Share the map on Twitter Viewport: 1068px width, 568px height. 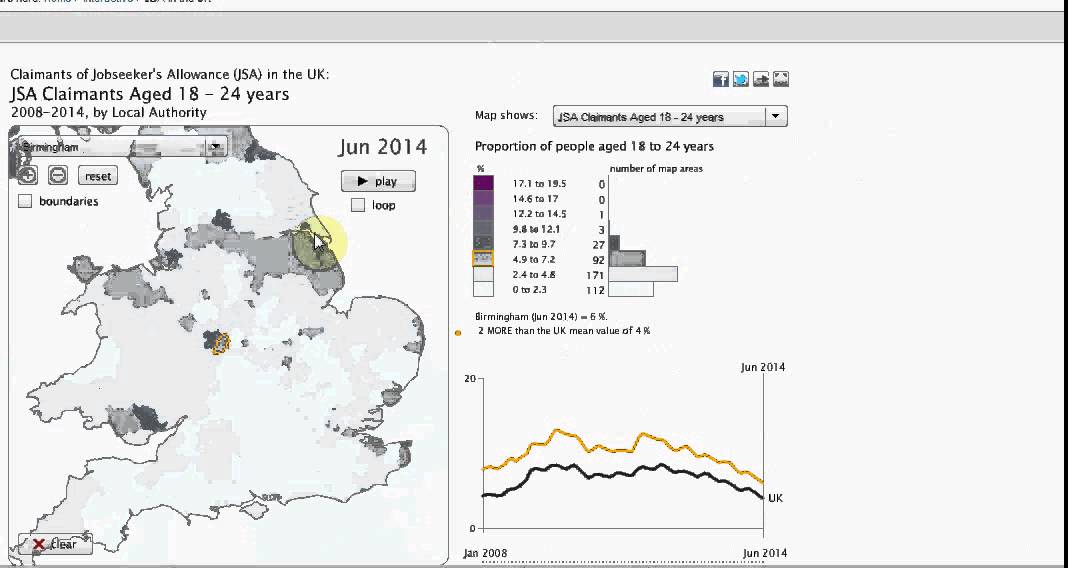click(x=741, y=79)
